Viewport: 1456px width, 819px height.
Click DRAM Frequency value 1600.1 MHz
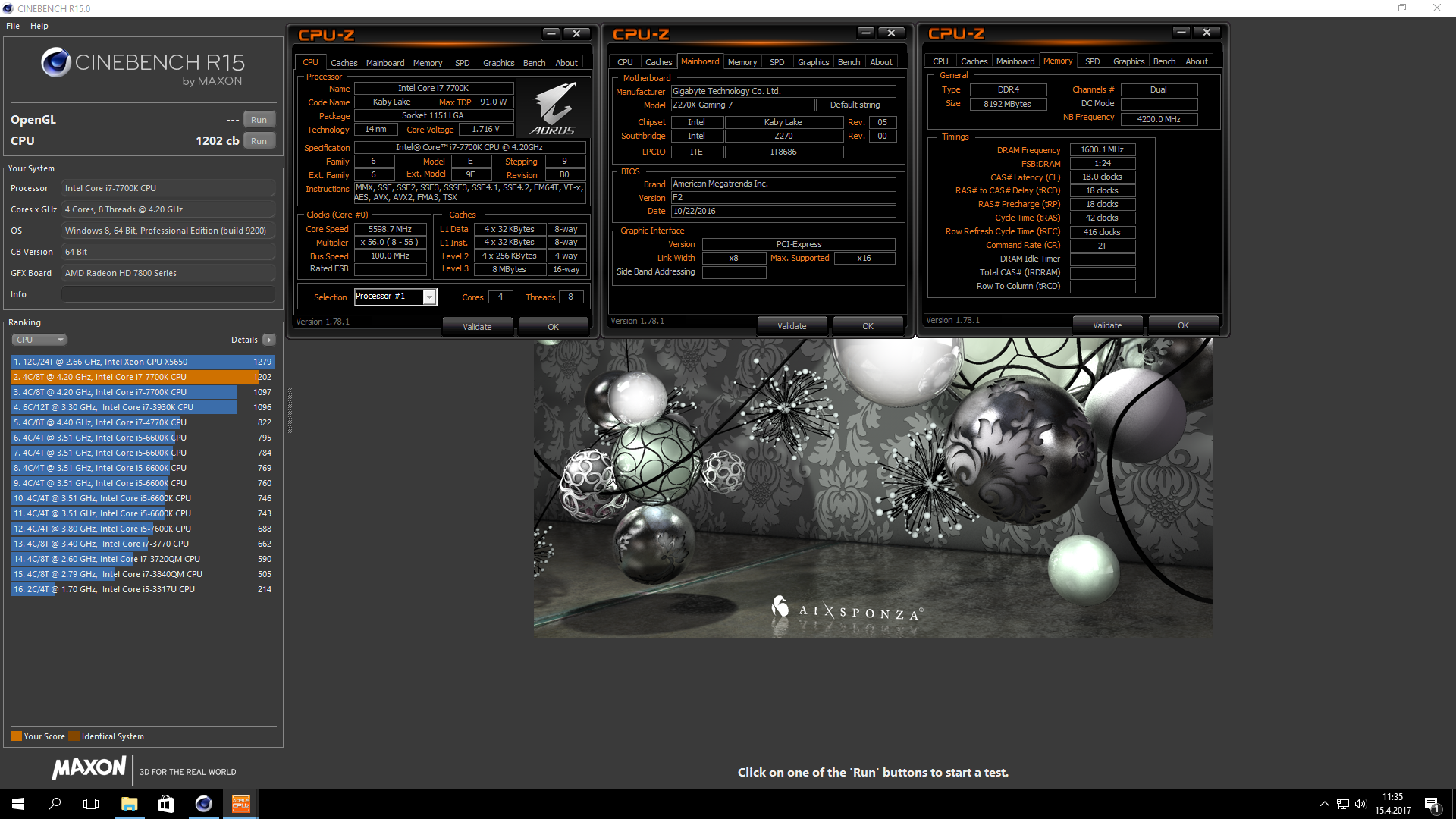(x=1102, y=149)
